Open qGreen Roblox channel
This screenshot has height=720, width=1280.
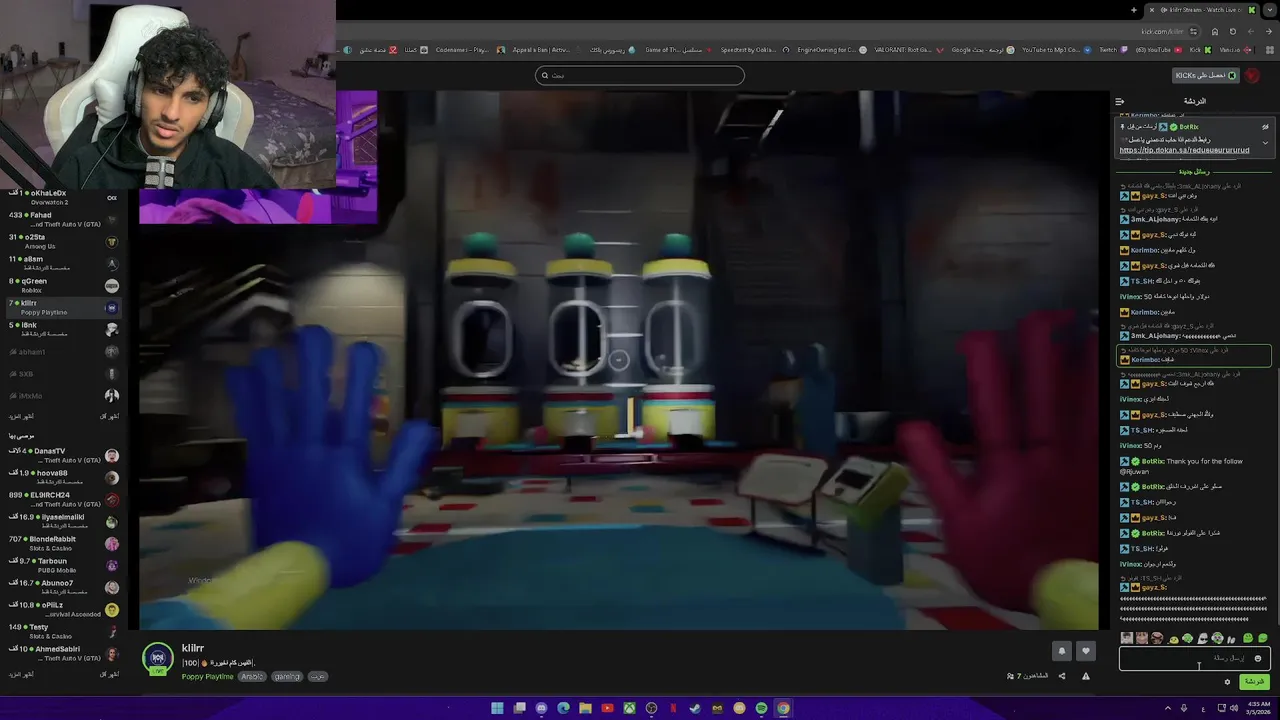[62, 285]
